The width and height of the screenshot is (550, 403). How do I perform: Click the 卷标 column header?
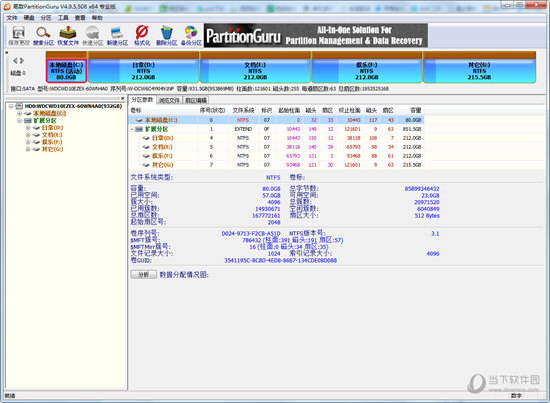pos(136,110)
